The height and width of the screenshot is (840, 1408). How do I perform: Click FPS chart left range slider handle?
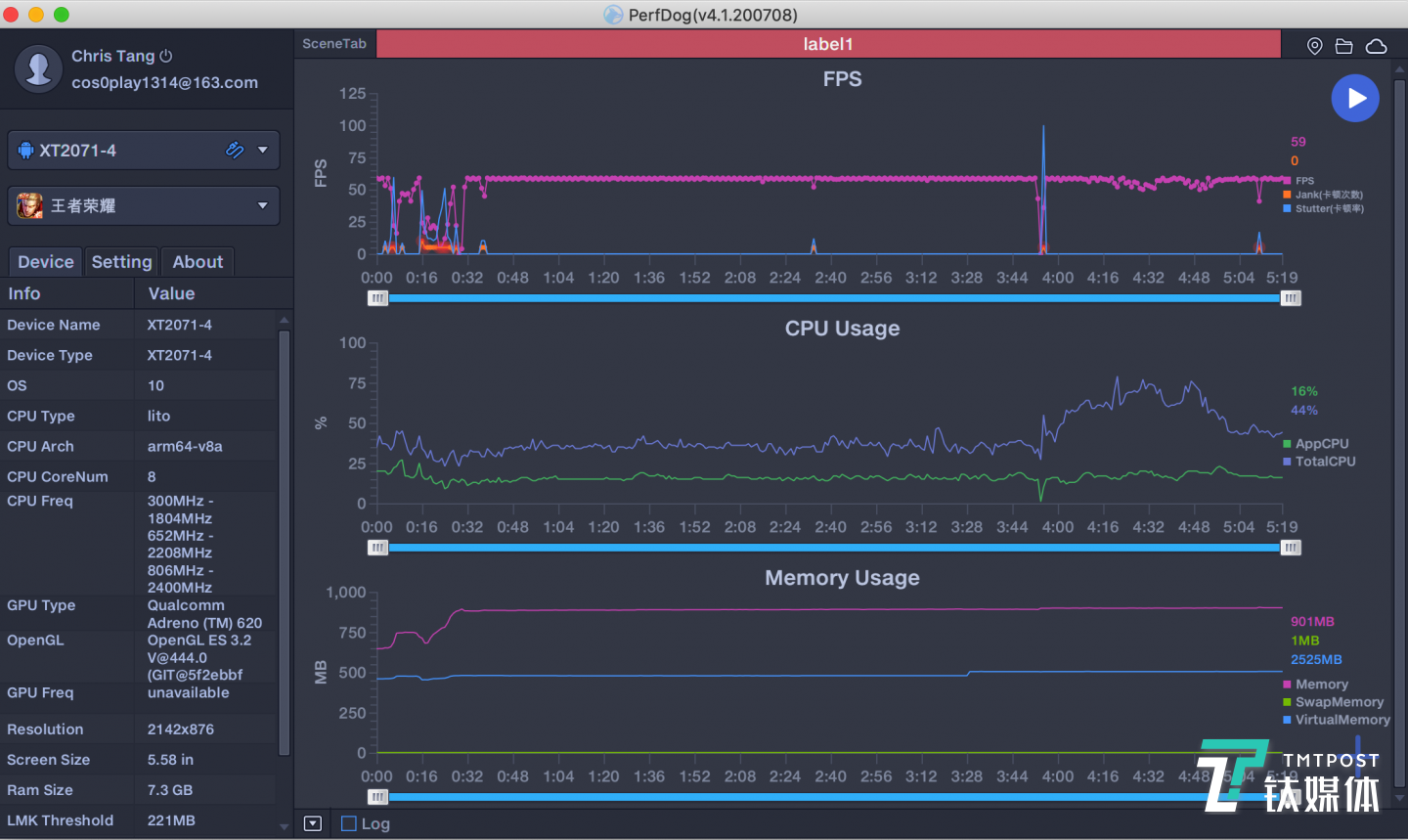[377, 298]
